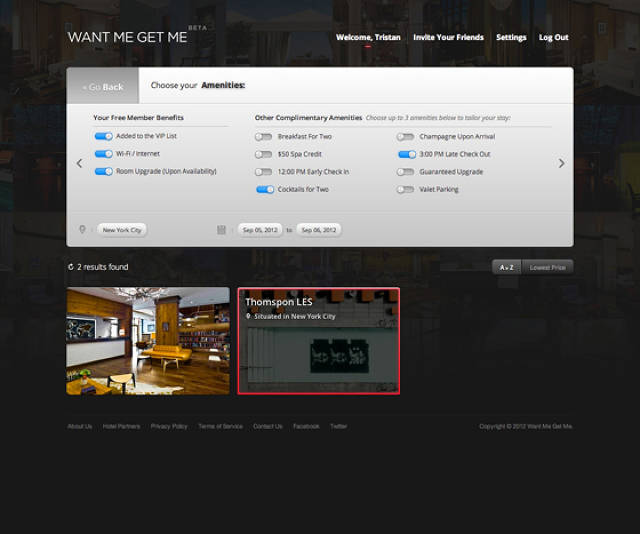Enable Guaranteed Upgrade amenity
The height and width of the screenshot is (534, 640).
pos(405,171)
